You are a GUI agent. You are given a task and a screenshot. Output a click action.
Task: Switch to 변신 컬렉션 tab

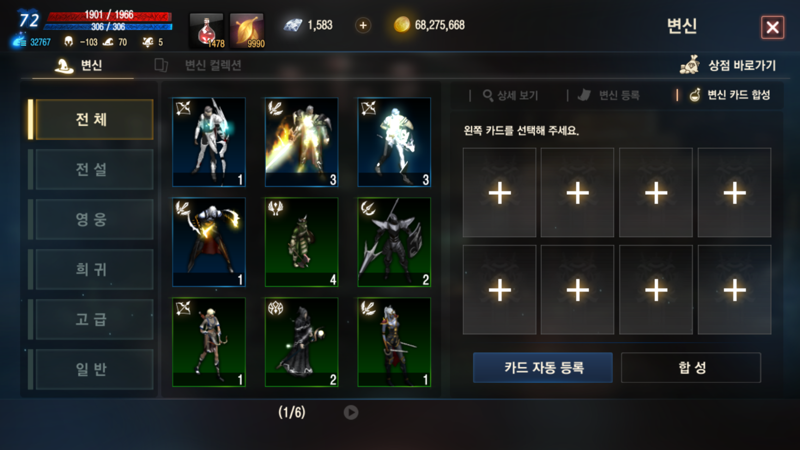[x=198, y=65]
